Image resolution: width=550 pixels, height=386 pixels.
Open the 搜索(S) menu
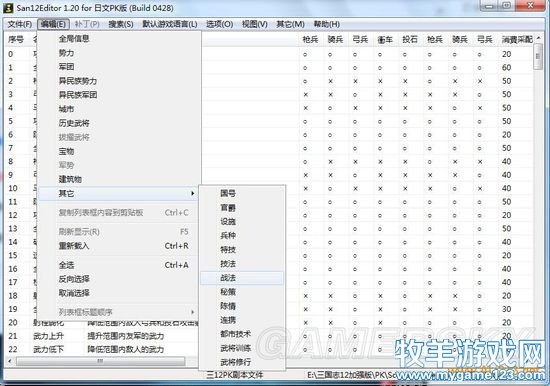point(121,24)
